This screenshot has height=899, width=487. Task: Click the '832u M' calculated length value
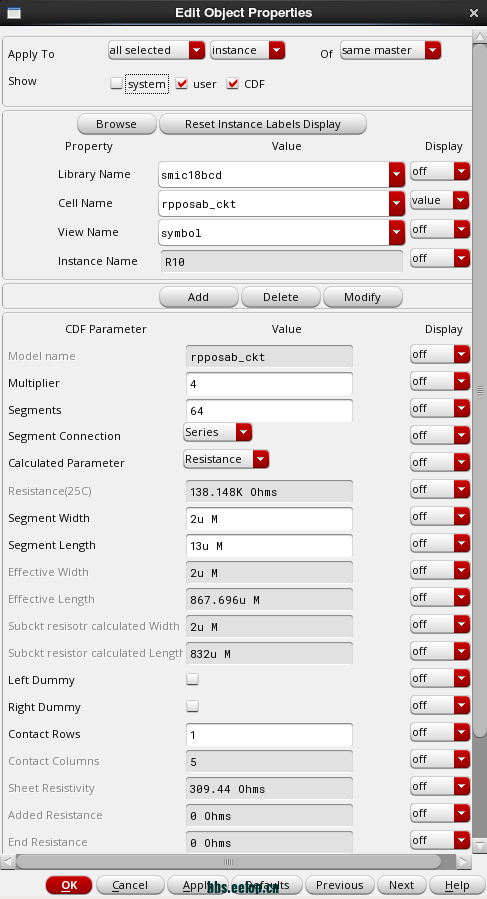pos(269,654)
